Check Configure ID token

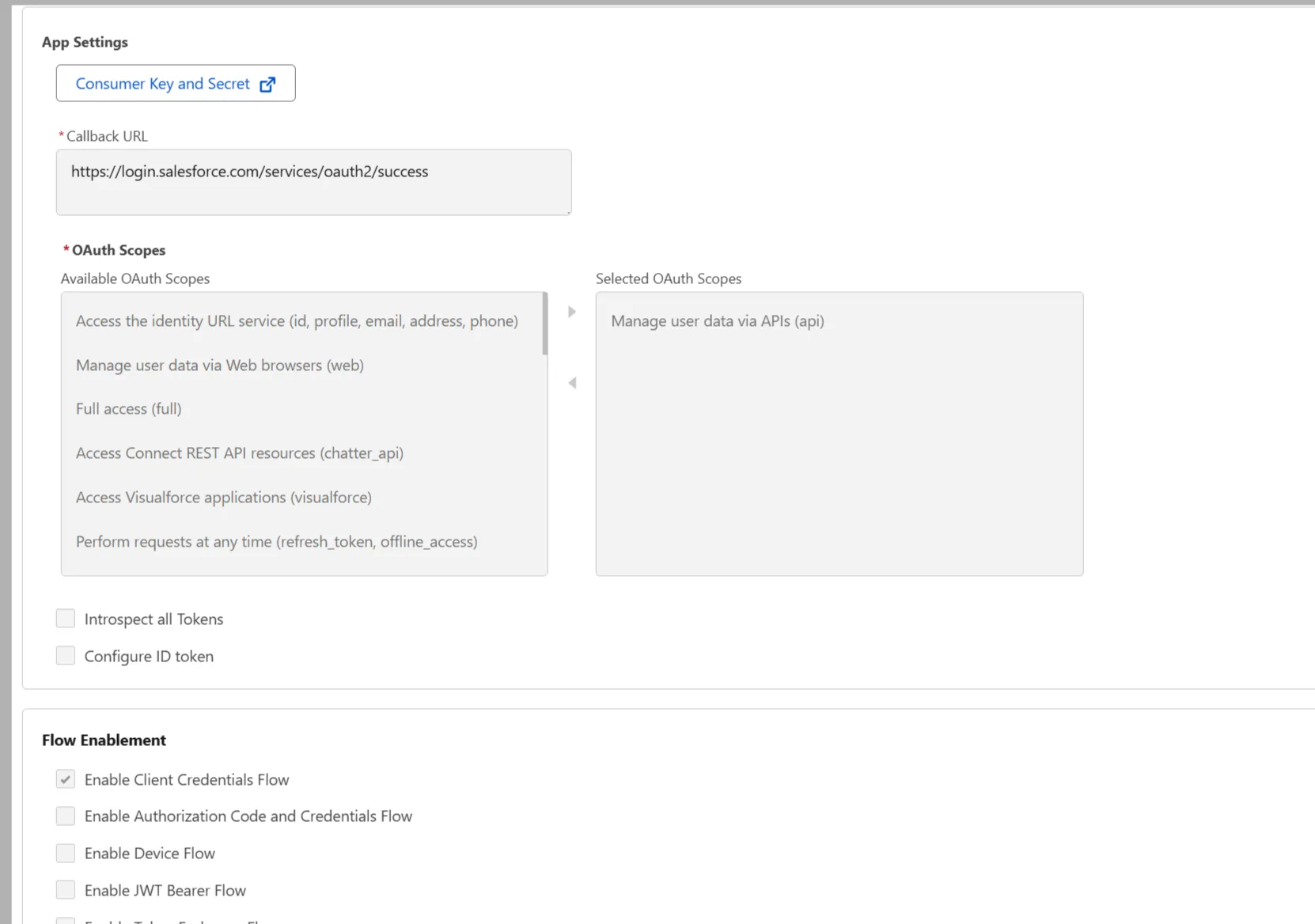66,656
